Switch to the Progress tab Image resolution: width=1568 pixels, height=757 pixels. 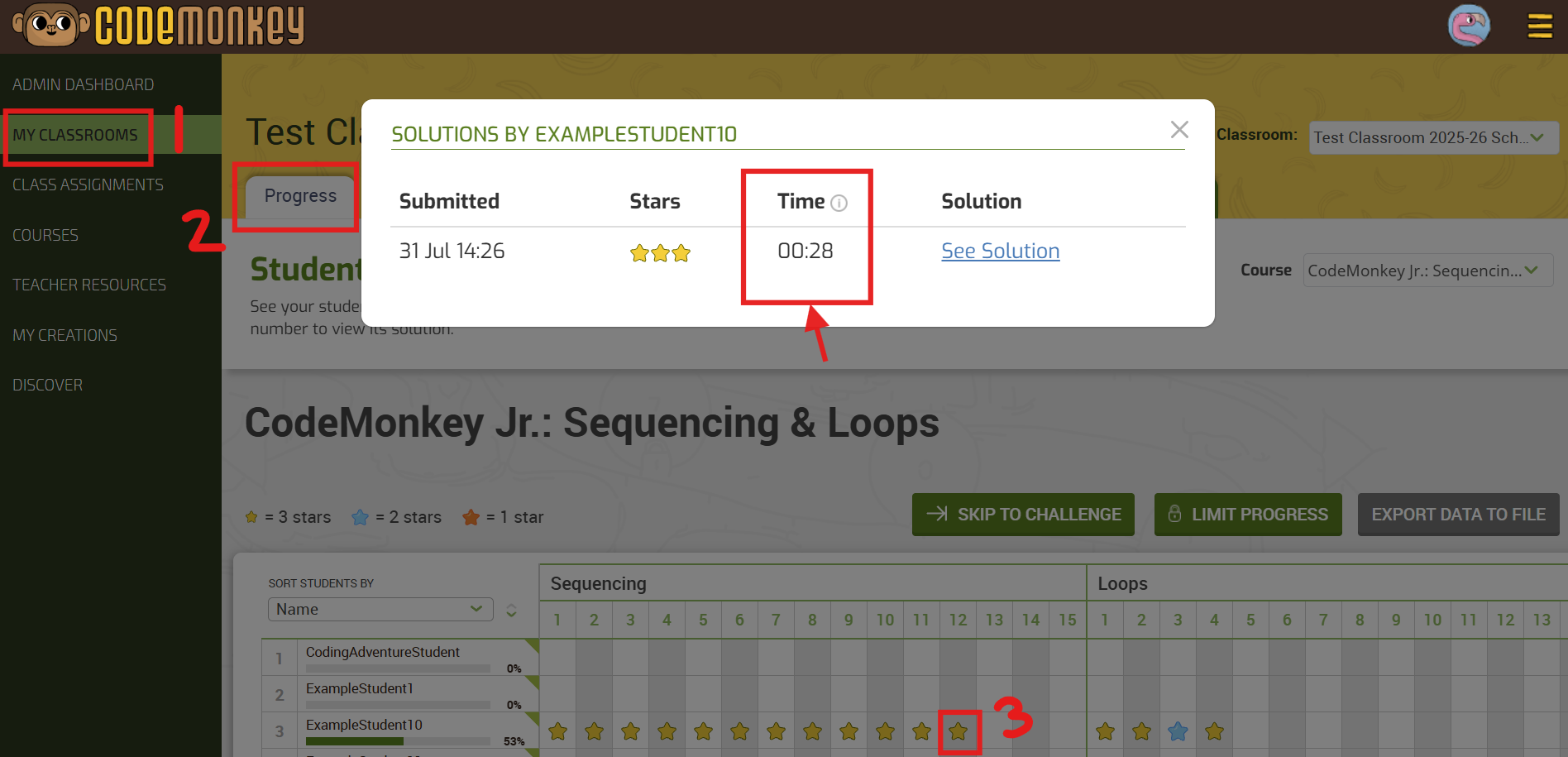(300, 196)
